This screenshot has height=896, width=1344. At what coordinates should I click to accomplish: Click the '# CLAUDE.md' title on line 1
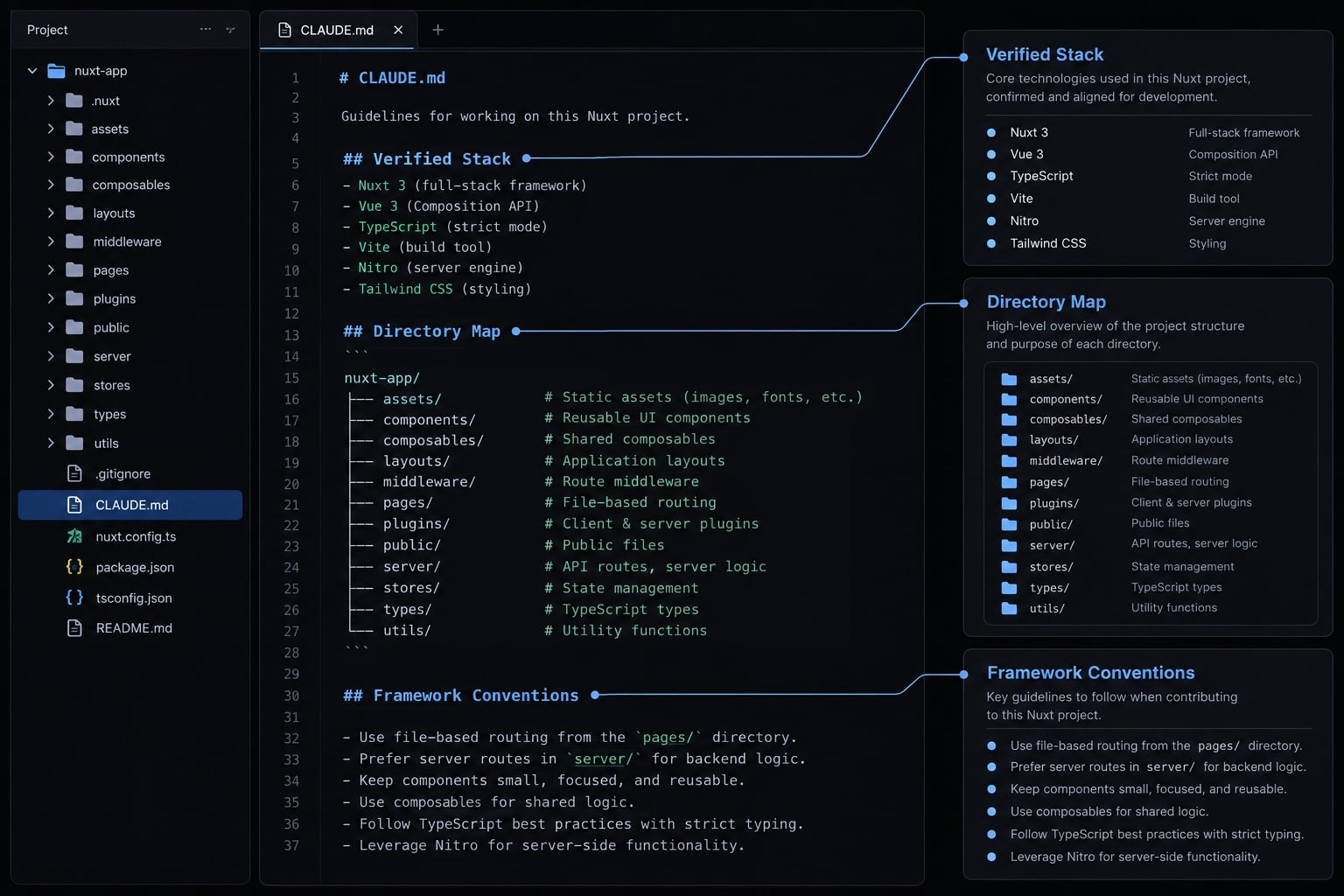coord(393,78)
